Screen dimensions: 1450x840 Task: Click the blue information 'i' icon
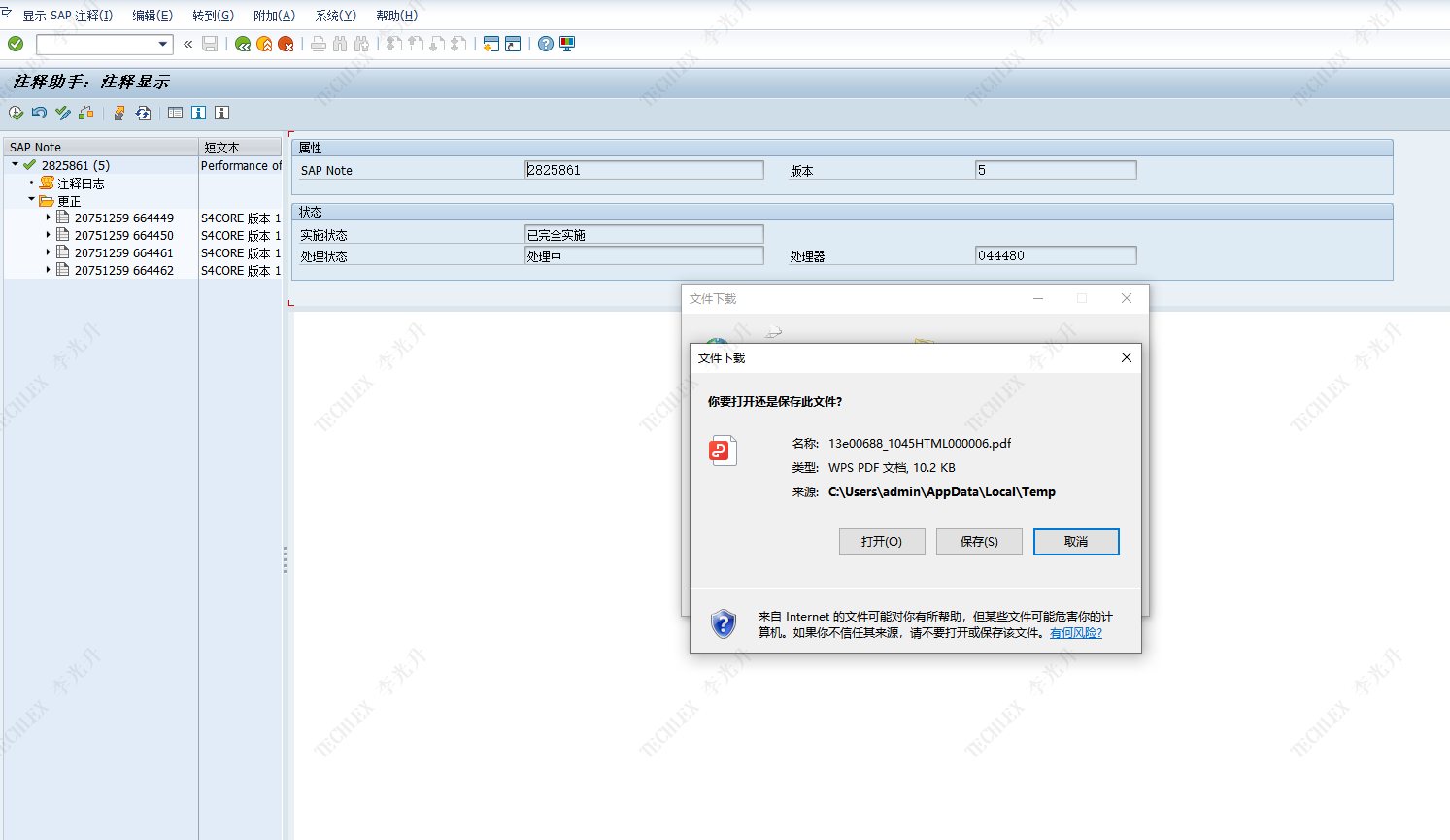tap(198, 113)
